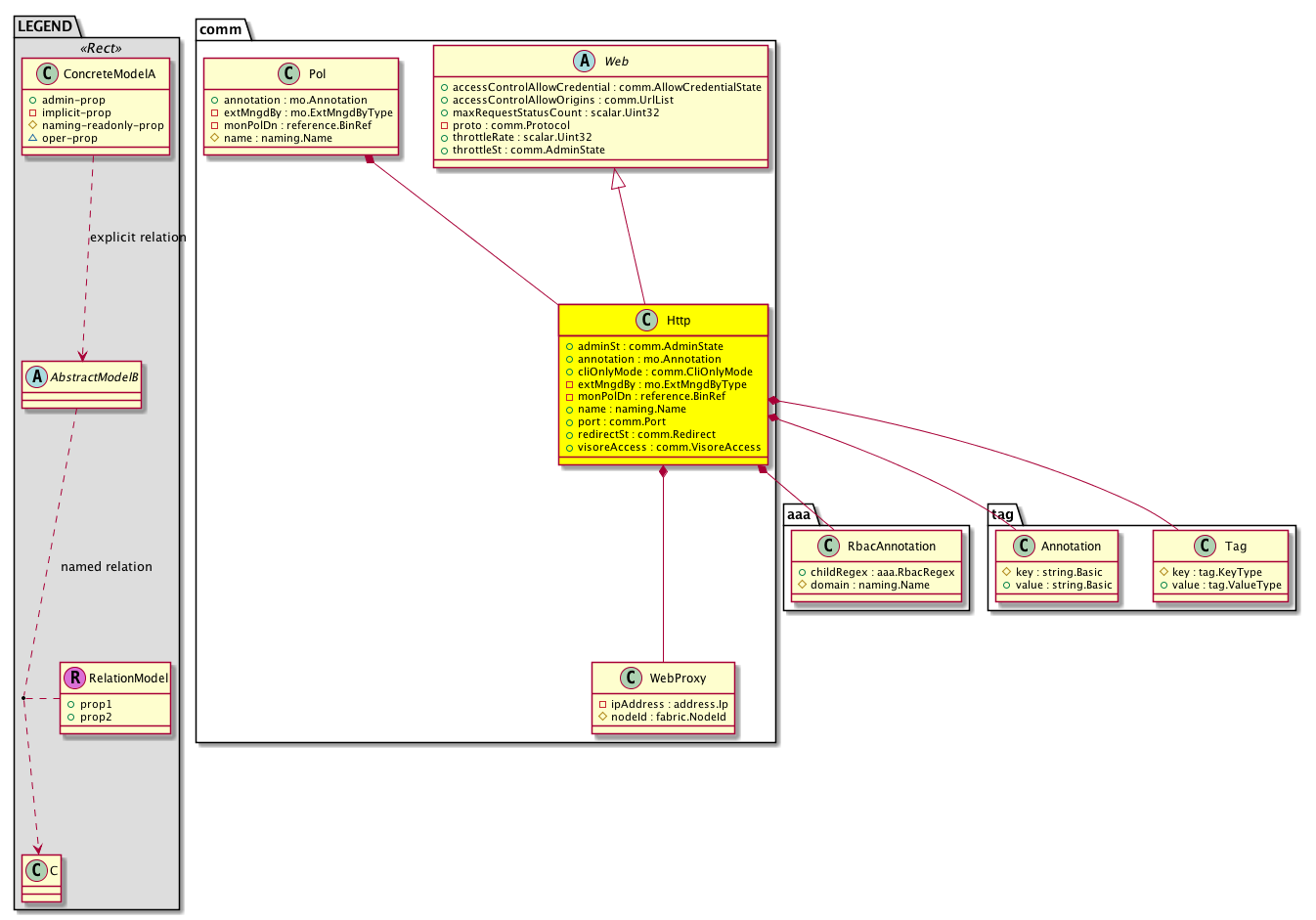Image resolution: width=1316 pixels, height=920 pixels.
Task: Click the 'explicit relation' label
Action: tap(138, 238)
